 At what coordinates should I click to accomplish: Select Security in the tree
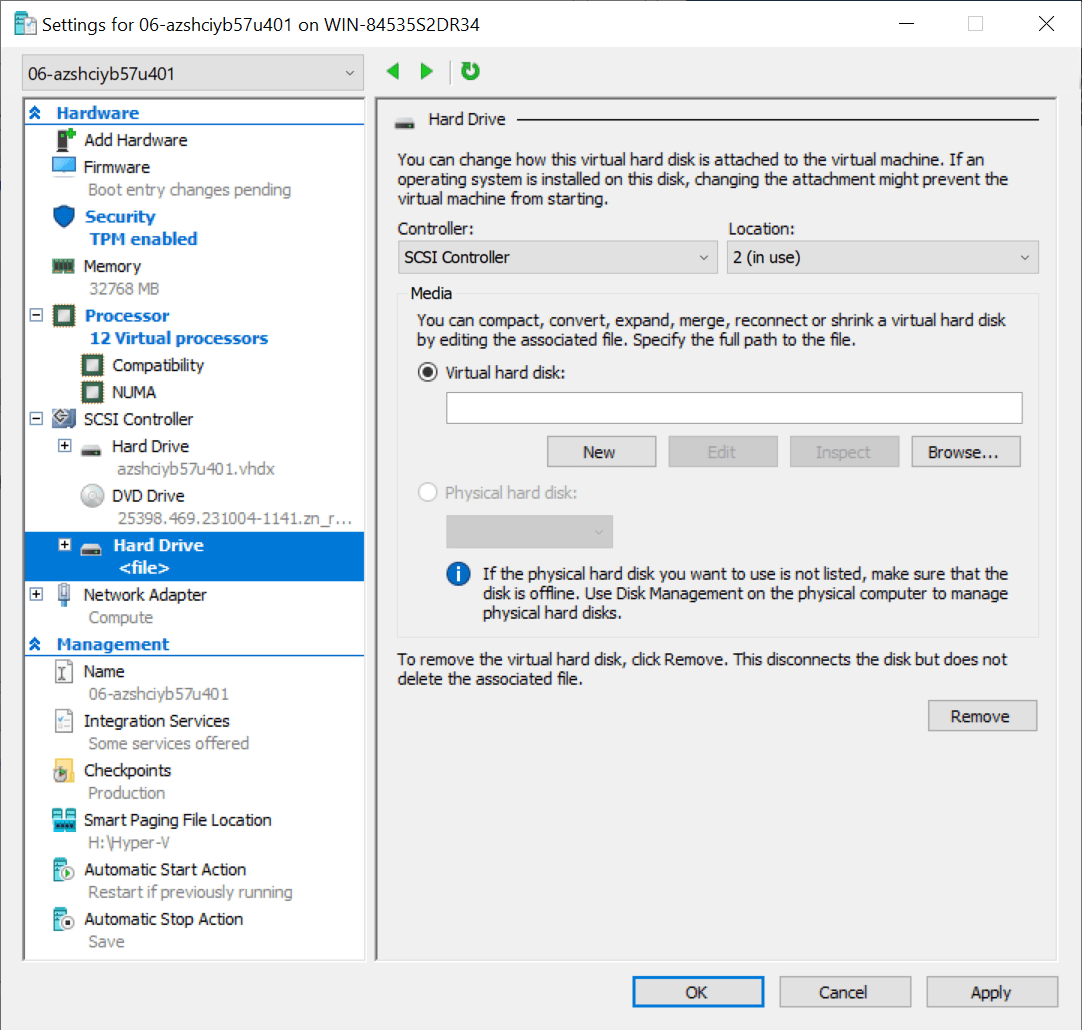[x=120, y=217]
